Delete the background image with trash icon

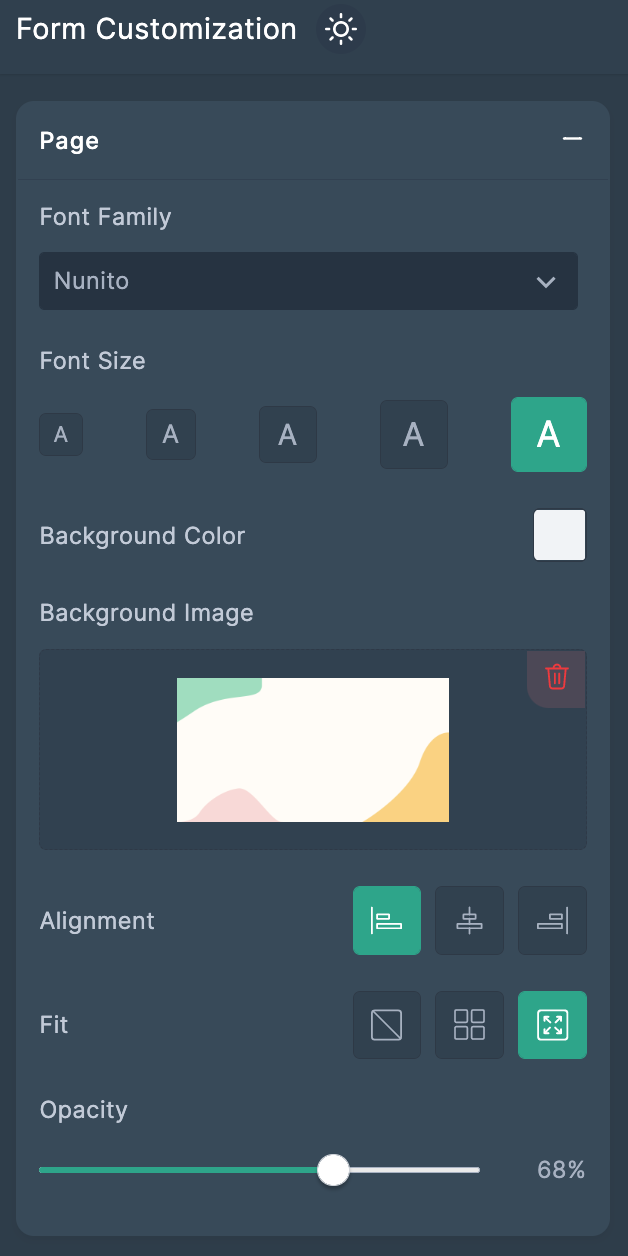coord(557,677)
